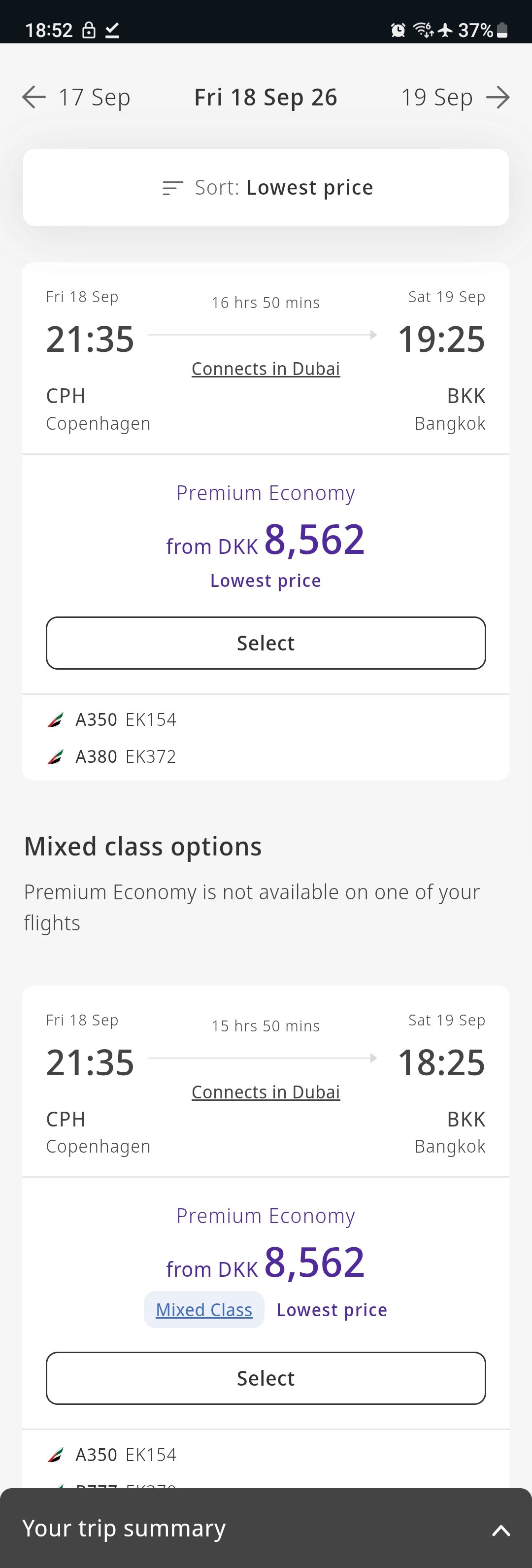Open Connects in Dubai link on first flight
Screen dimensions: 532x1568
point(266,369)
